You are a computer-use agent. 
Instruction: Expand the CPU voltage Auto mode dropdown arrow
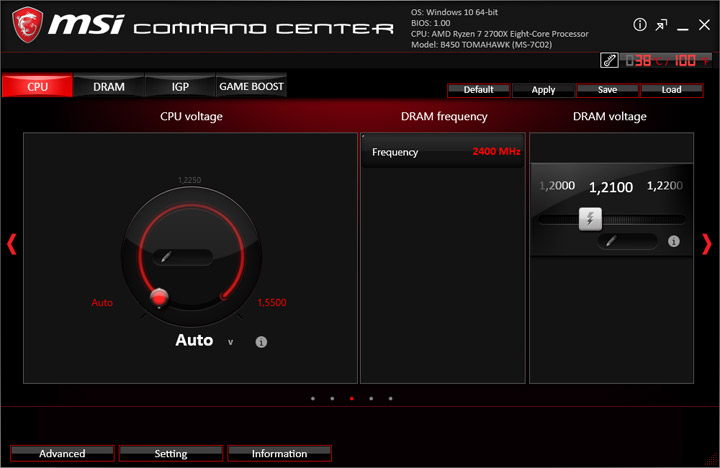tap(231, 342)
